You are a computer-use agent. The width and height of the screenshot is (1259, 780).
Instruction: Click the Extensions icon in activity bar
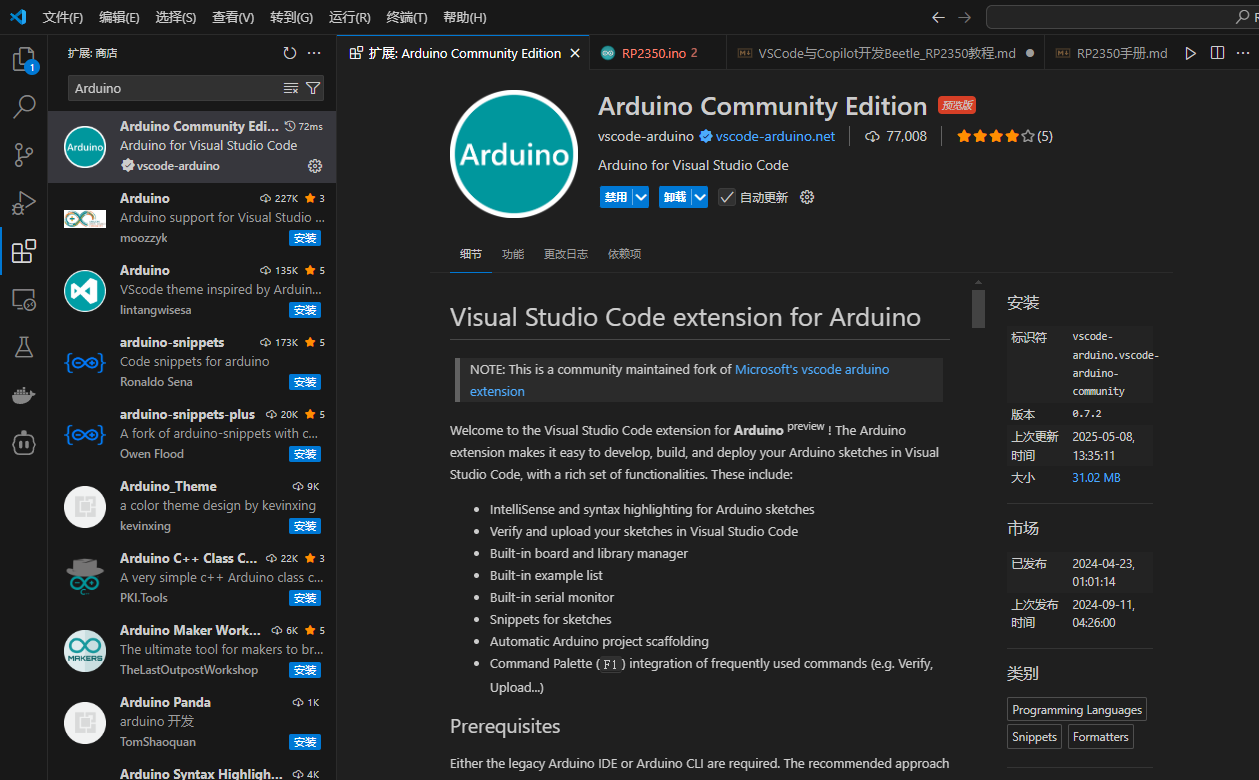pos(24,251)
